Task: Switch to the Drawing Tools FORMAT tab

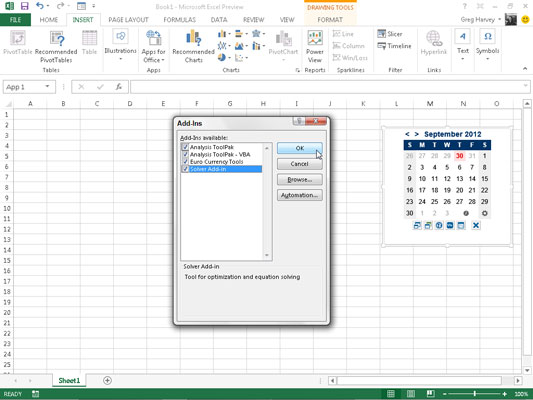Action: 330,20
